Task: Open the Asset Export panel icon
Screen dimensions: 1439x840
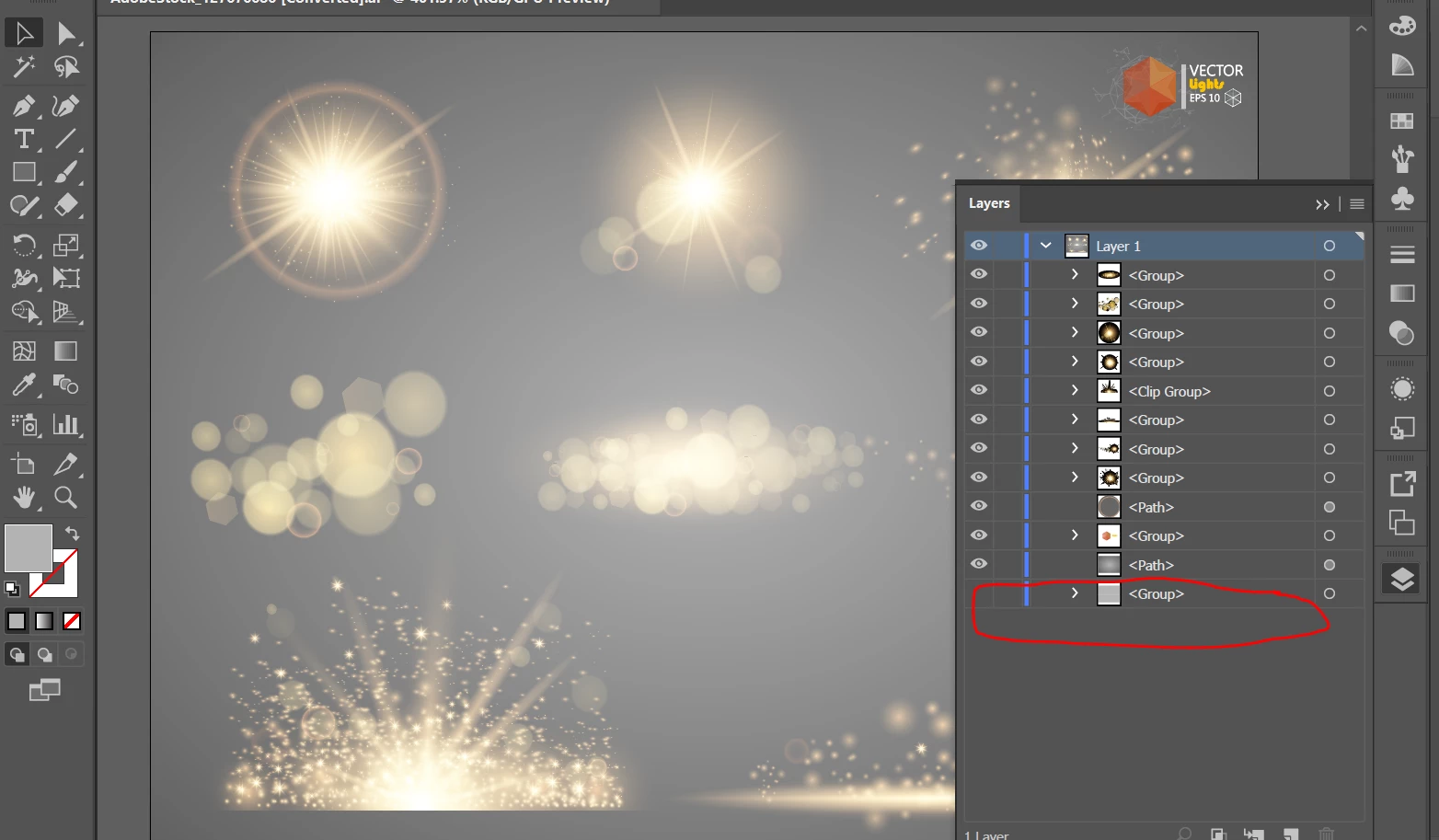Action: tap(1402, 483)
